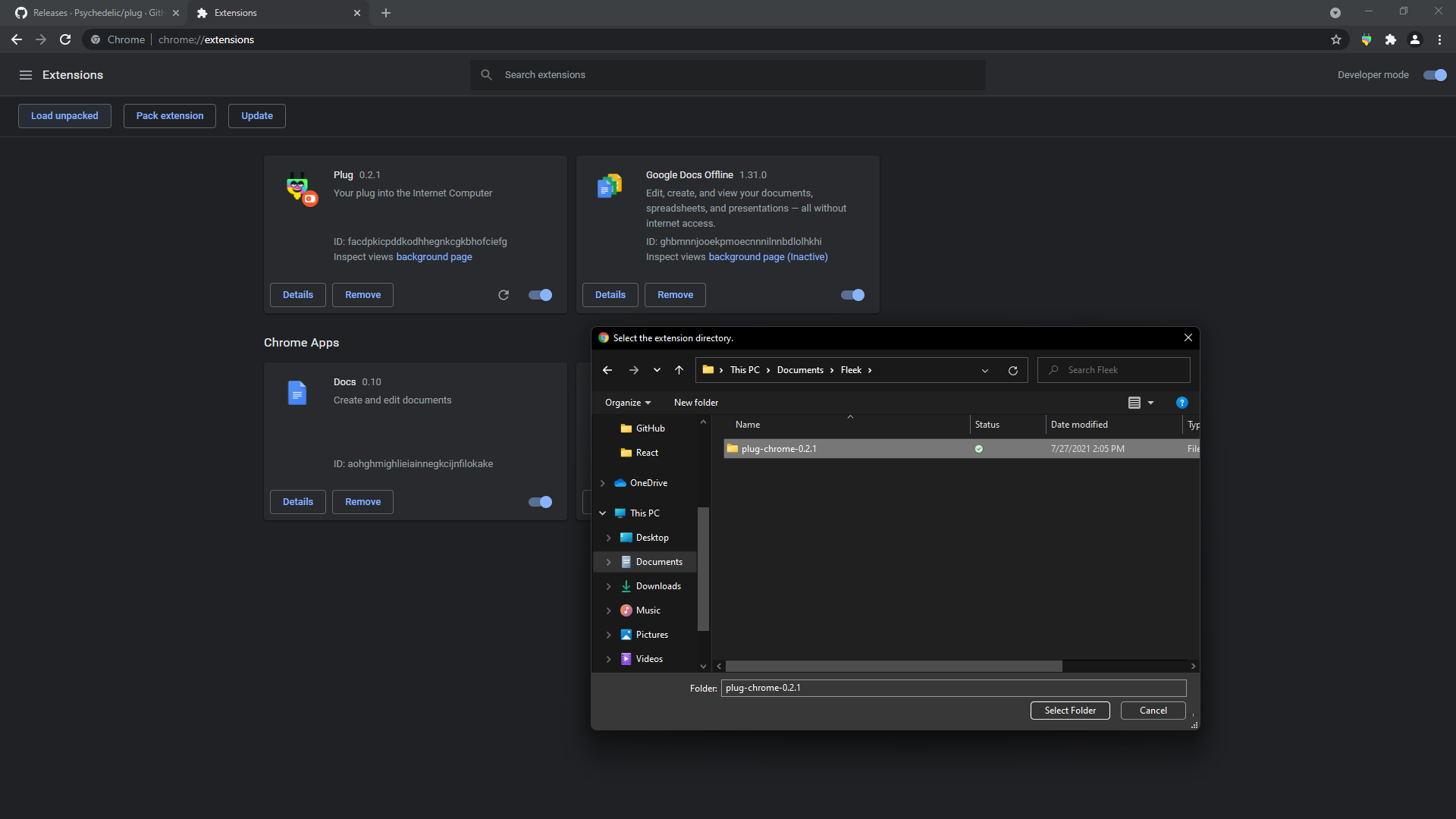The image size is (1456, 819).
Task: Click the Chrome forward navigation arrow
Action: click(41, 39)
